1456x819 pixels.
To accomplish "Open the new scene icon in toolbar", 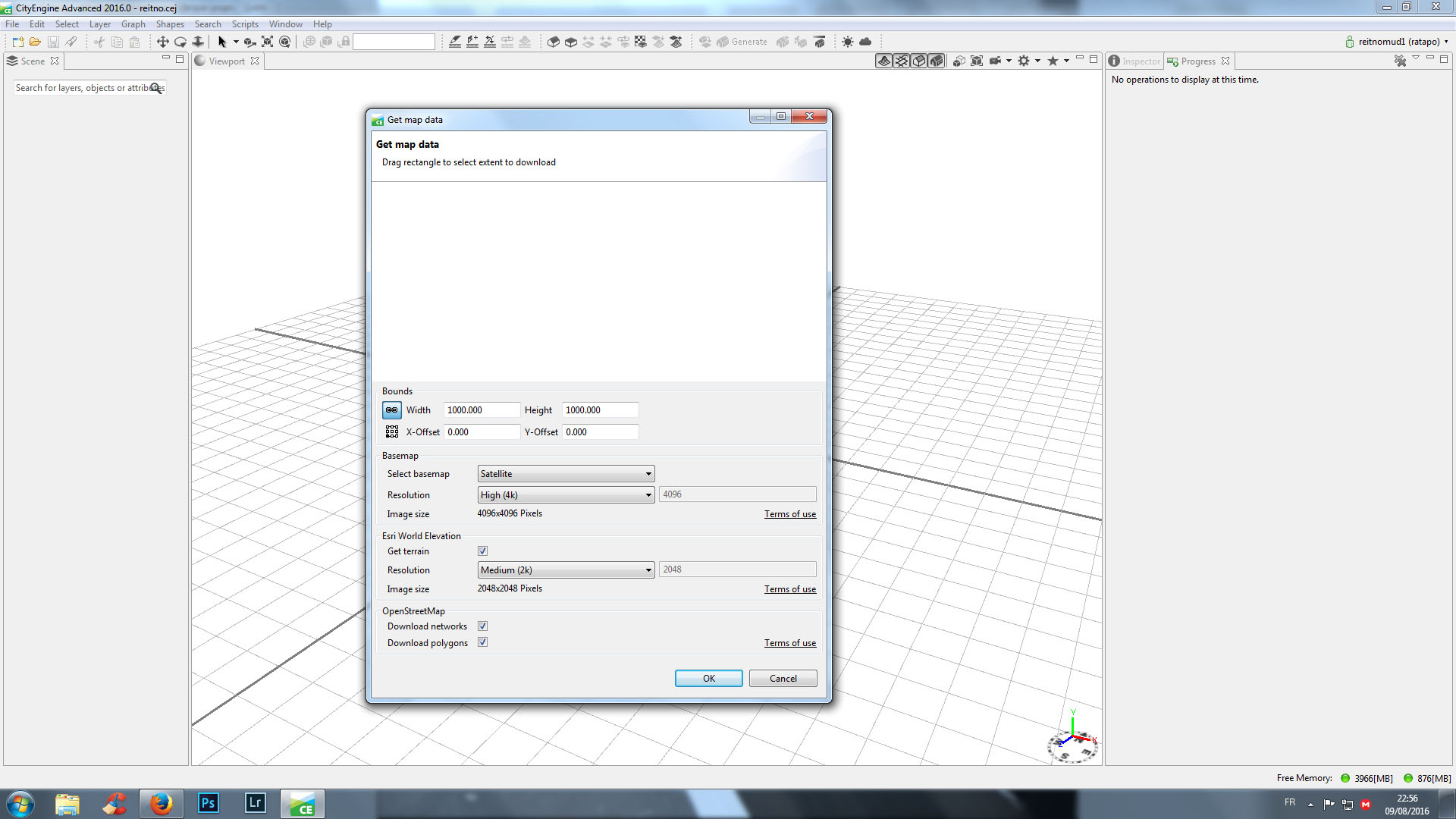I will [18, 42].
